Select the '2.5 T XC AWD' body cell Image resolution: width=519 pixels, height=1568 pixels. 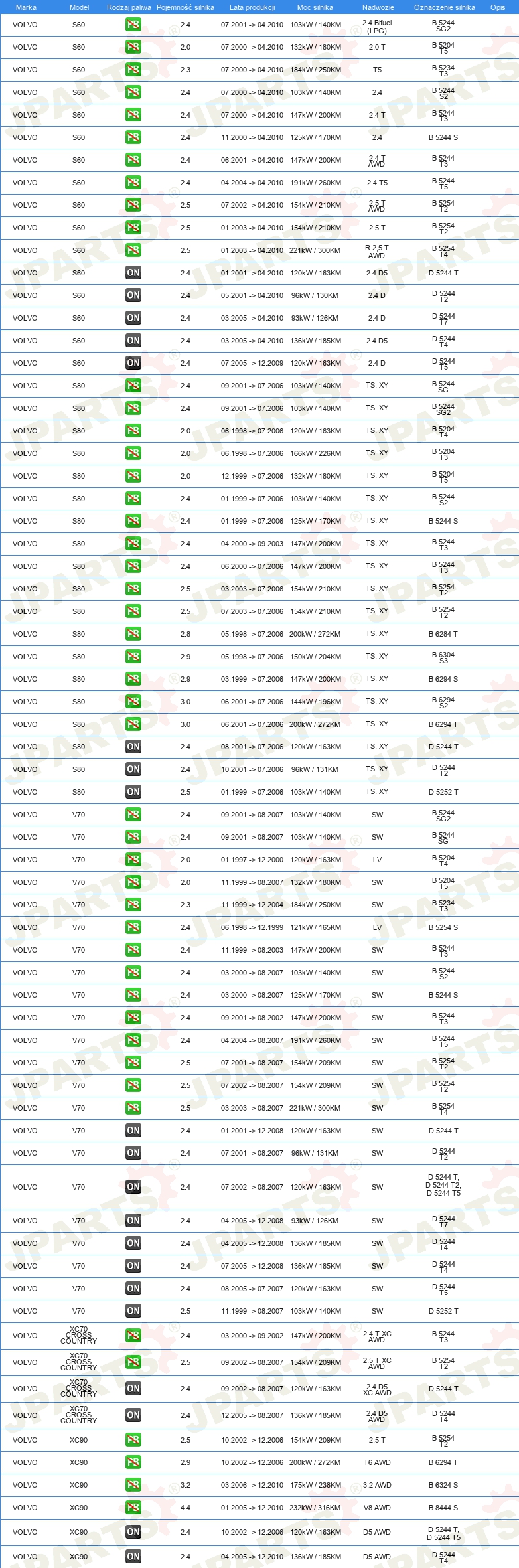tap(377, 1363)
